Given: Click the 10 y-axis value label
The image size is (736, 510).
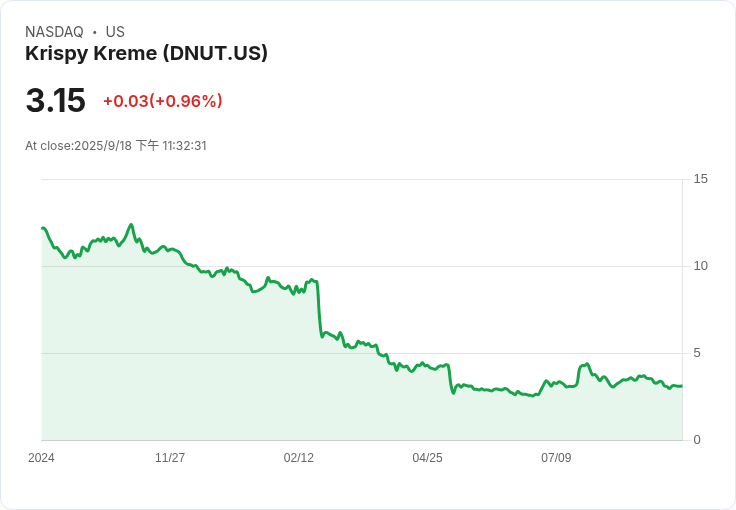Looking at the screenshot, I should point(700,266).
